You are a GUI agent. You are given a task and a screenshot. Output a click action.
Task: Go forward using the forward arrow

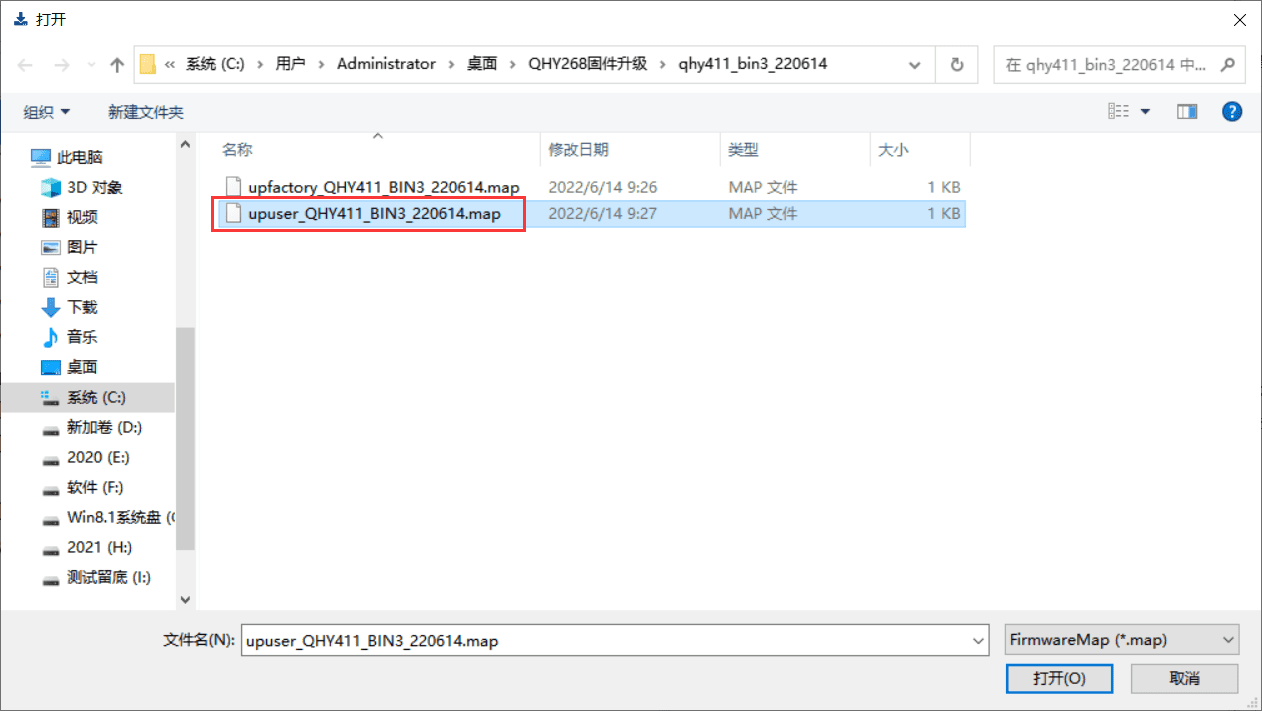click(64, 65)
